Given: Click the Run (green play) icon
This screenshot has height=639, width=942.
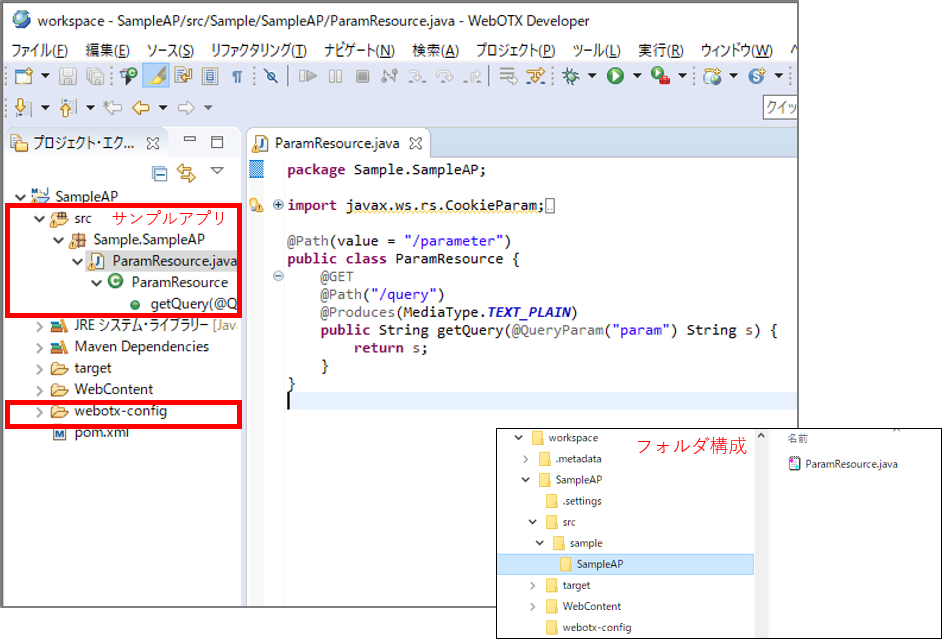Looking at the screenshot, I should [615, 76].
